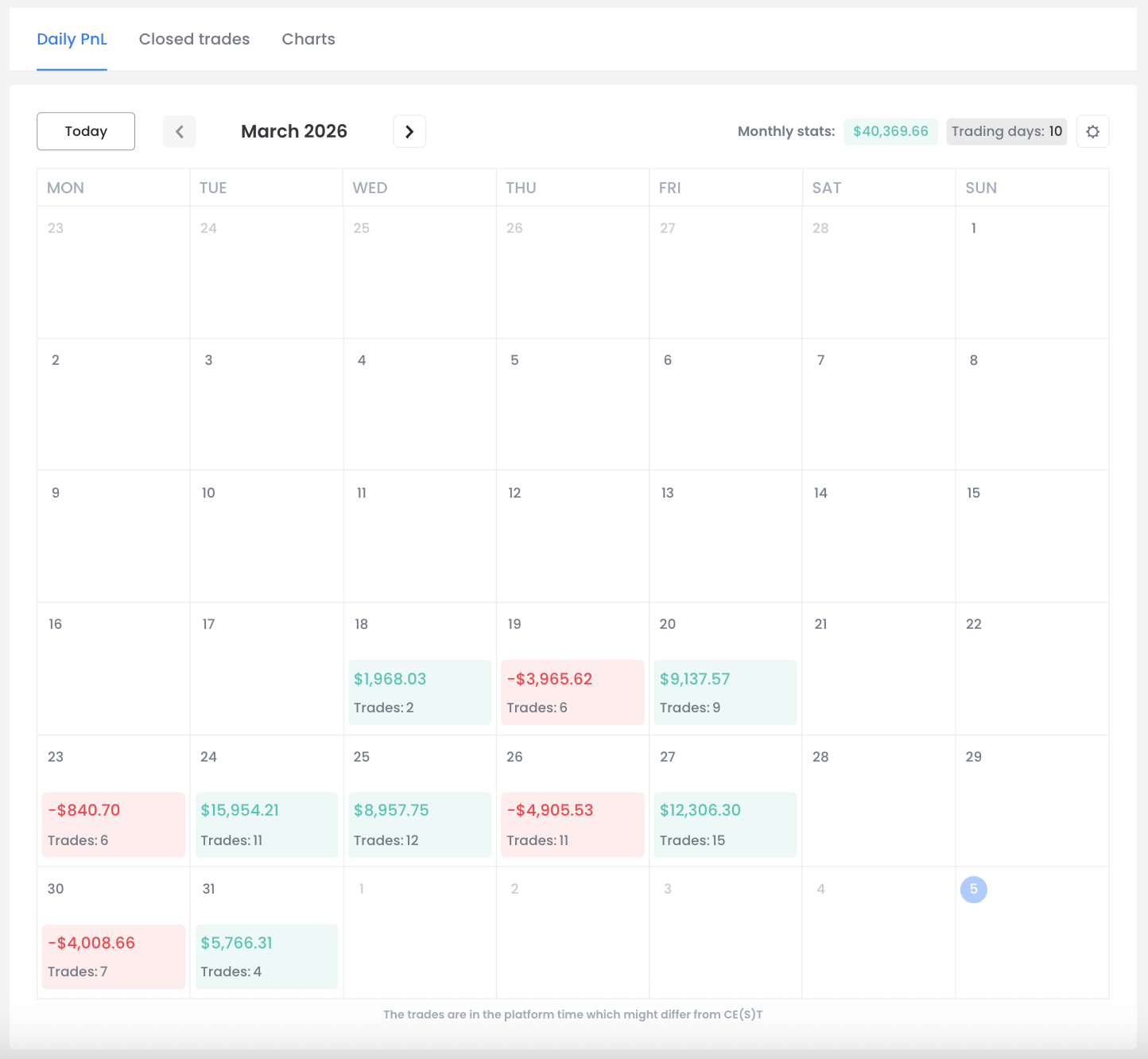1148x1059 pixels.
Task: Click the -$840.70 loss on March 23
Action: [113, 824]
